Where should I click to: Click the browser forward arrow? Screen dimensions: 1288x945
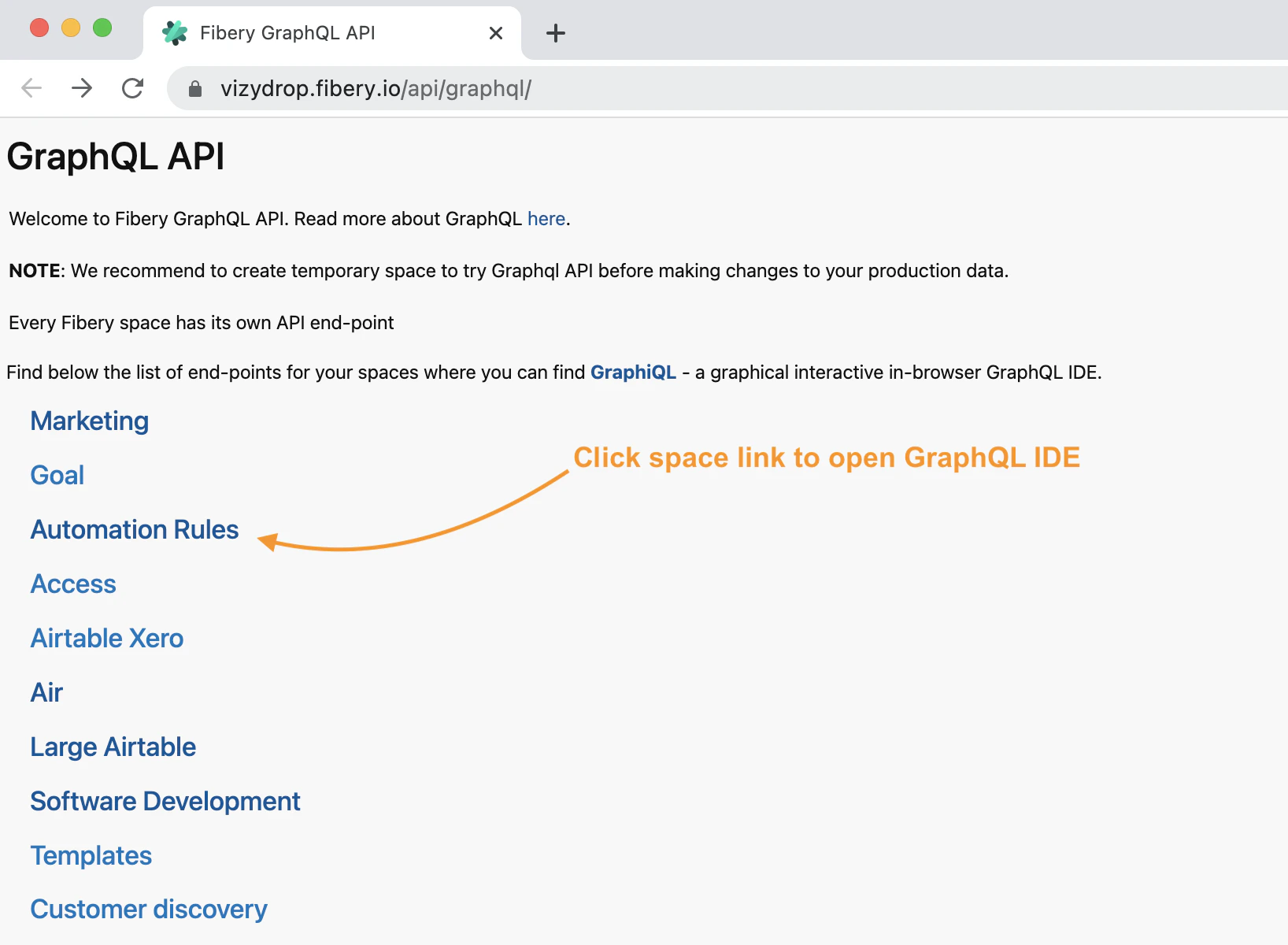coord(82,88)
